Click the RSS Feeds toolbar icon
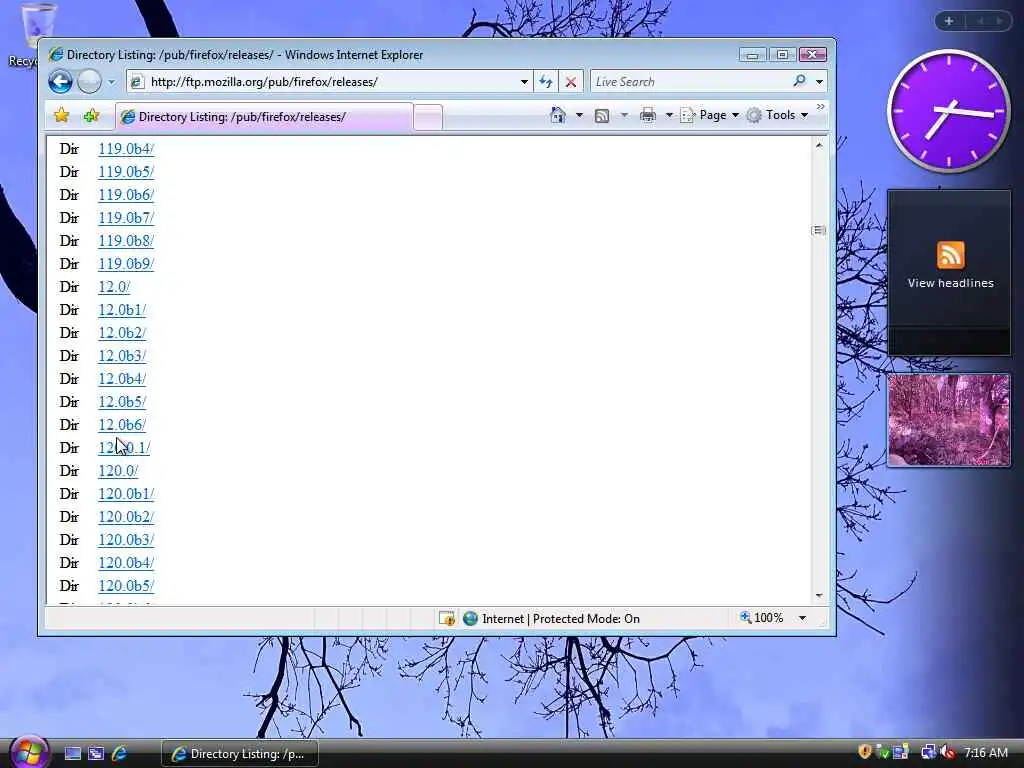Screen dimensions: 1024x768 point(602,116)
